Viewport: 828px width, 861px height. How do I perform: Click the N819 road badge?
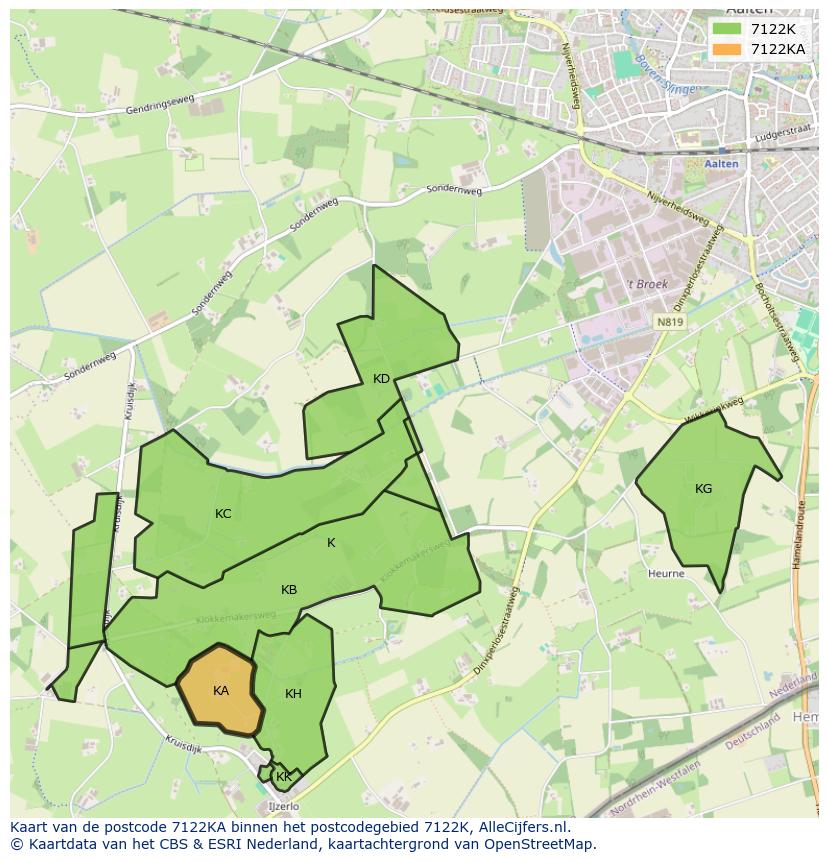(x=668, y=322)
